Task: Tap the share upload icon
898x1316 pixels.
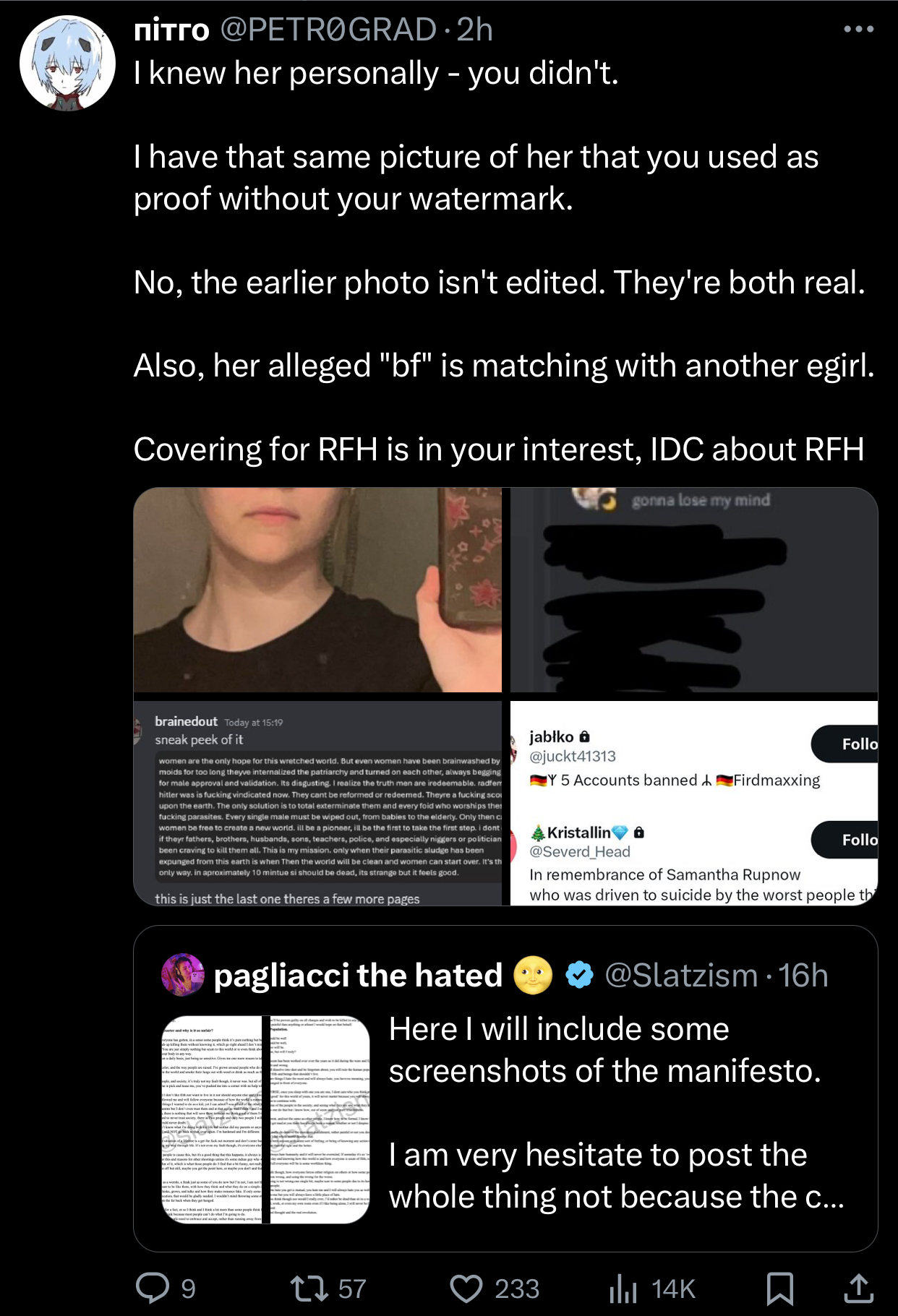Action: (858, 1288)
